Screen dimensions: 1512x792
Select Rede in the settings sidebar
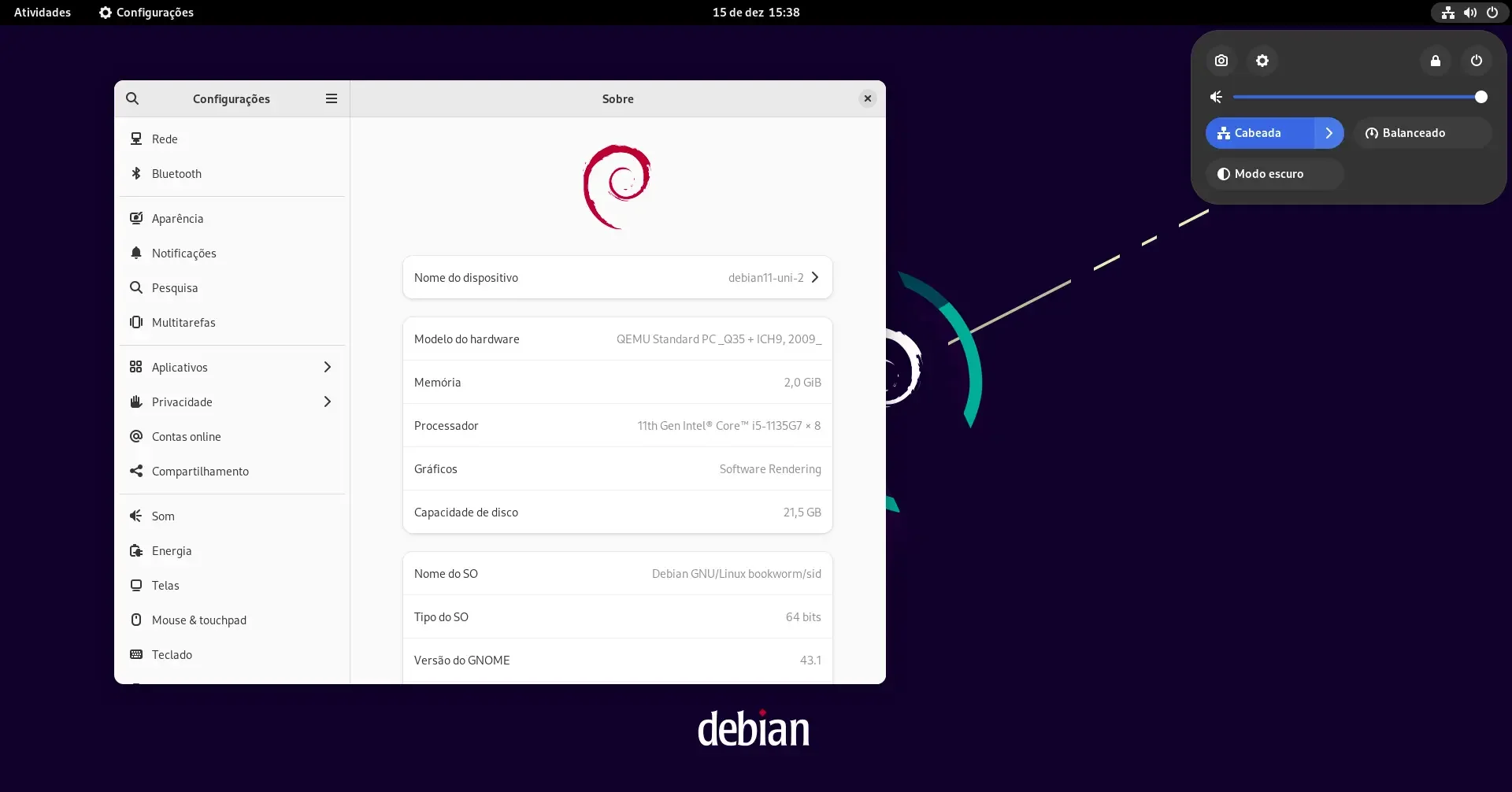pos(232,139)
